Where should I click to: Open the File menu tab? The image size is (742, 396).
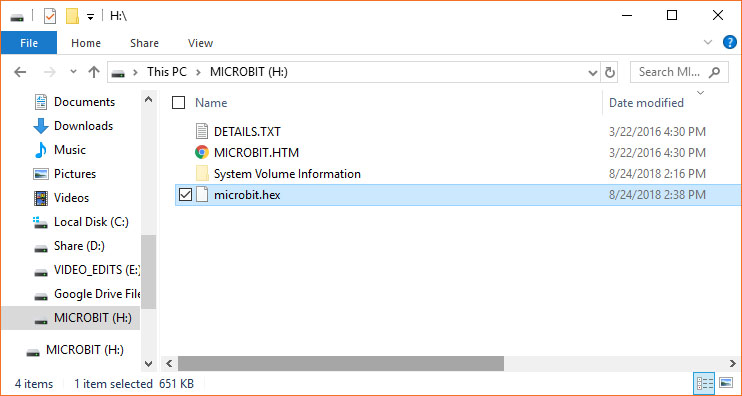29,43
